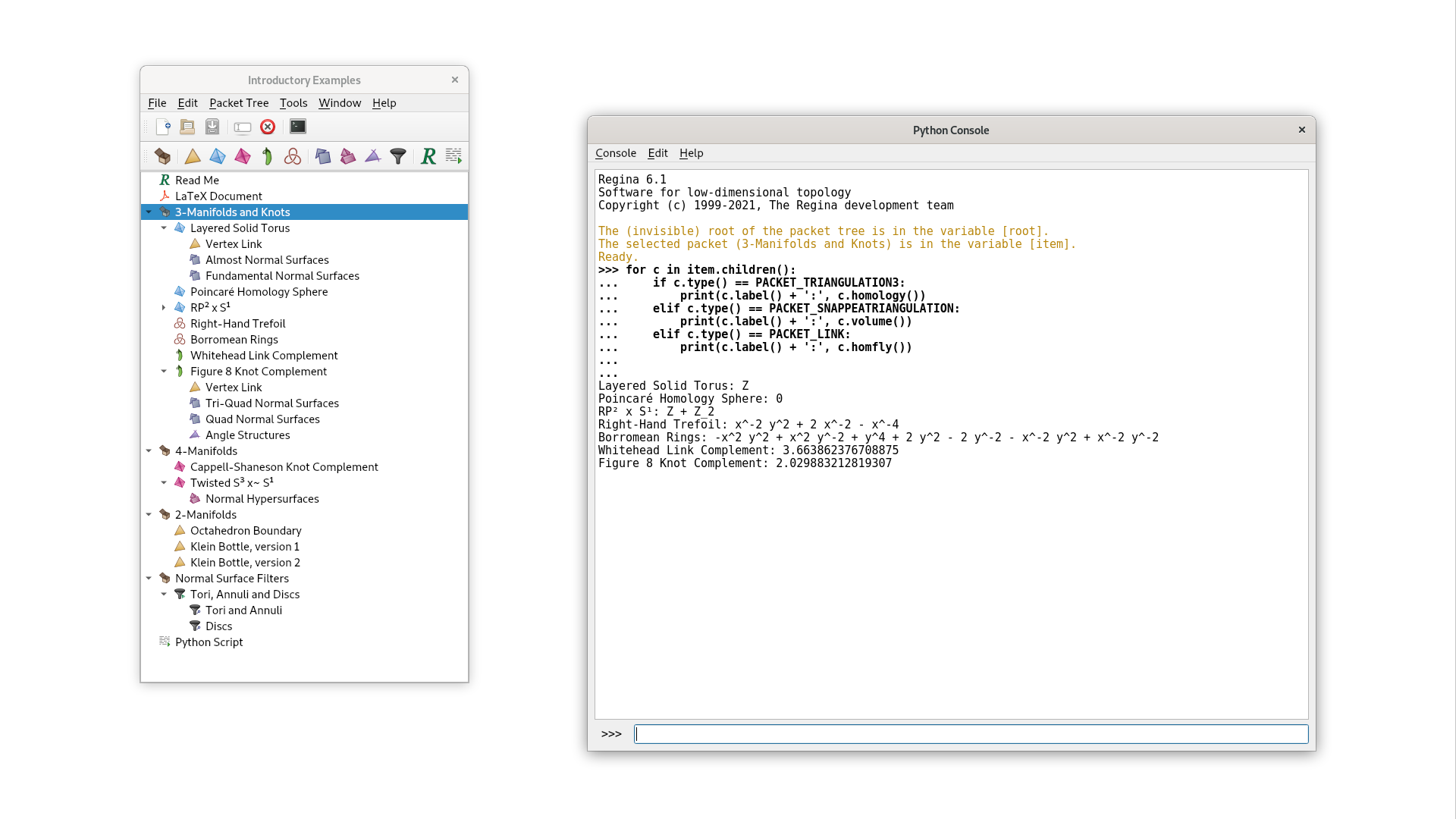Open the Console menu in Python Console
The image size is (1456, 819).
(x=615, y=153)
